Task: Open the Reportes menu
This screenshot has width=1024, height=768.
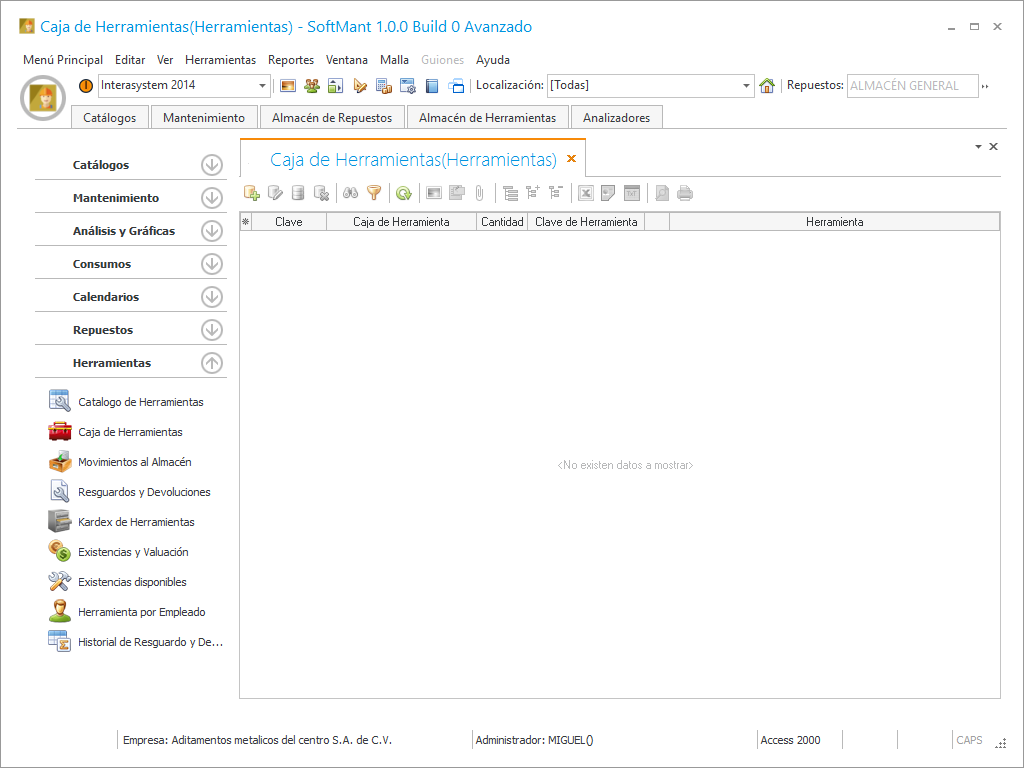Action: [x=290, y=60]
